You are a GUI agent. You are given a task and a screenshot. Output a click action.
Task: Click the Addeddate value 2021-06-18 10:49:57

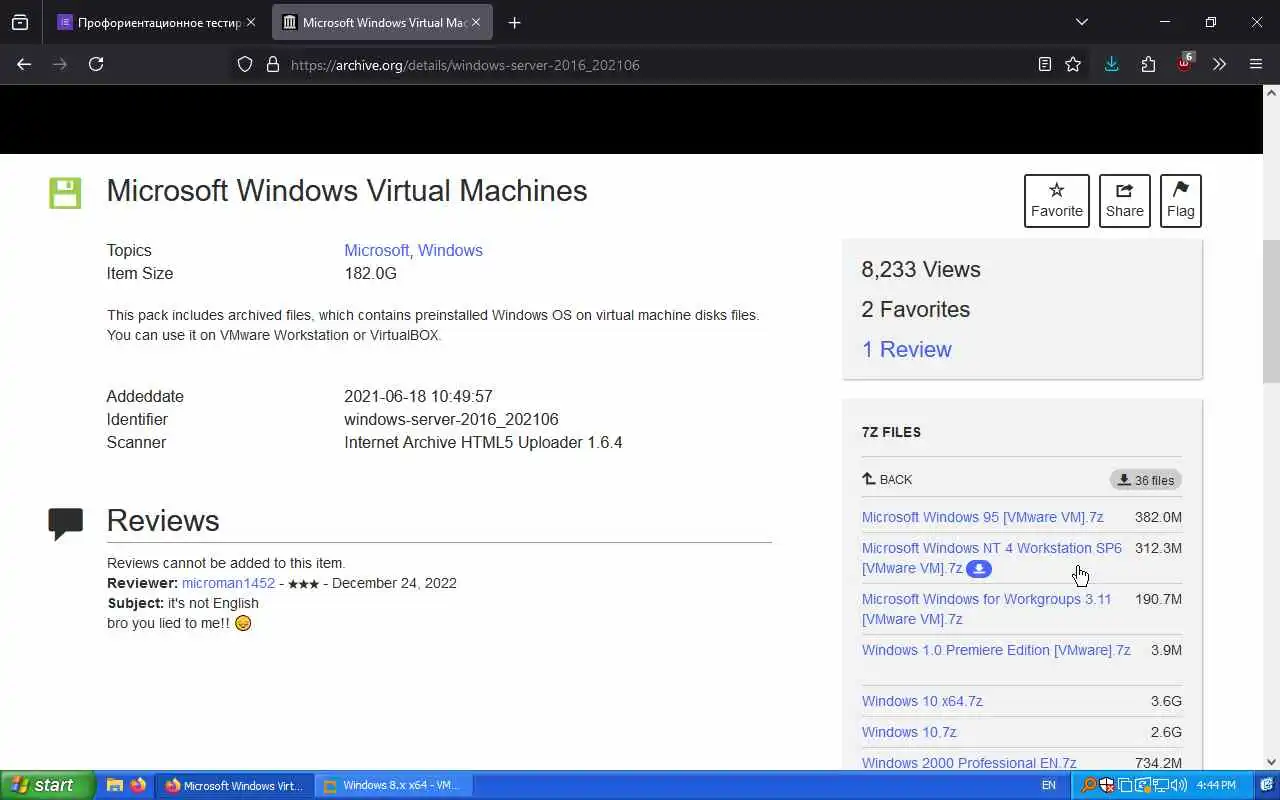tap(418, 396)
